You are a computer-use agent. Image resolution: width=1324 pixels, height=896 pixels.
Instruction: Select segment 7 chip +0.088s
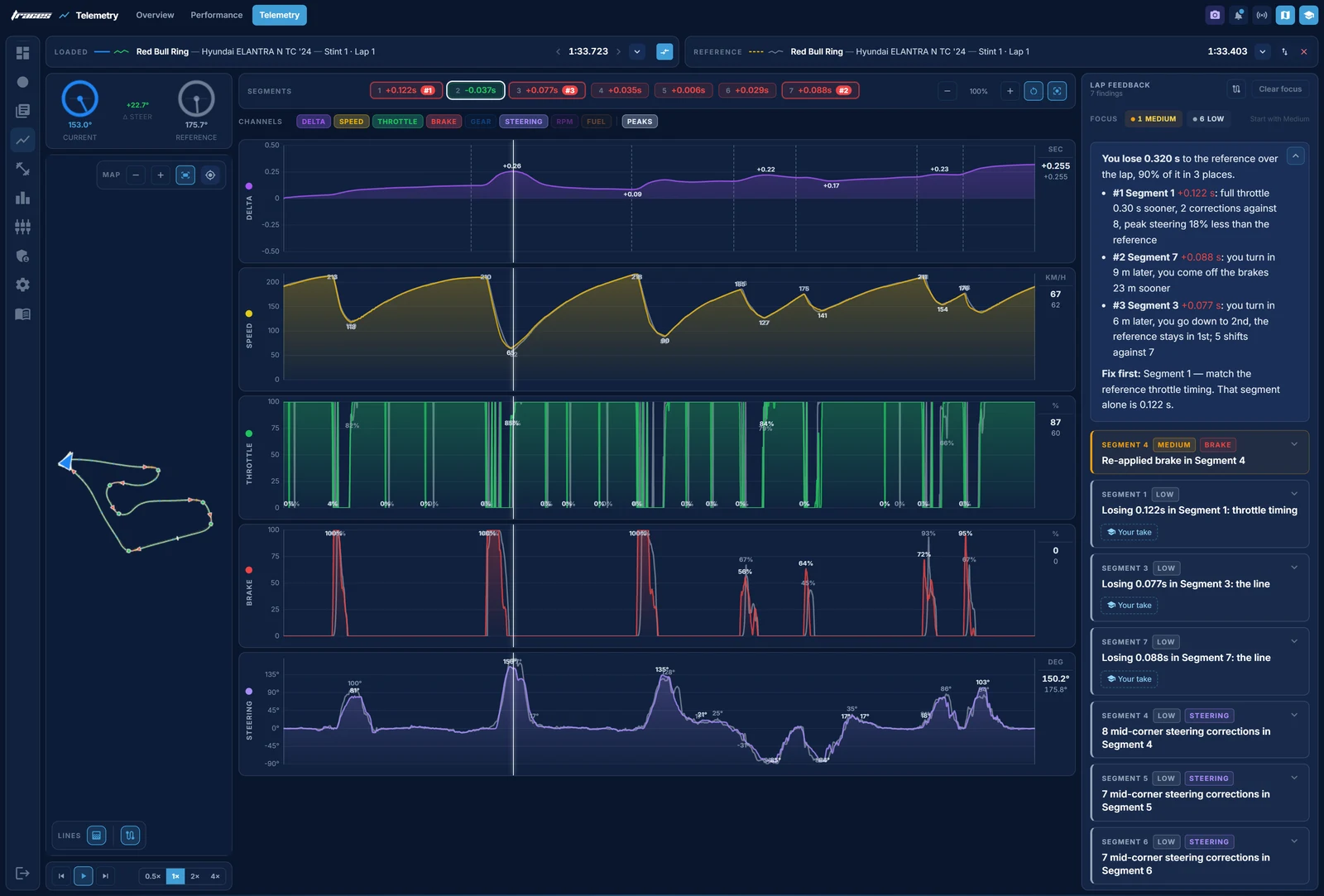click(x=820, y=90)
